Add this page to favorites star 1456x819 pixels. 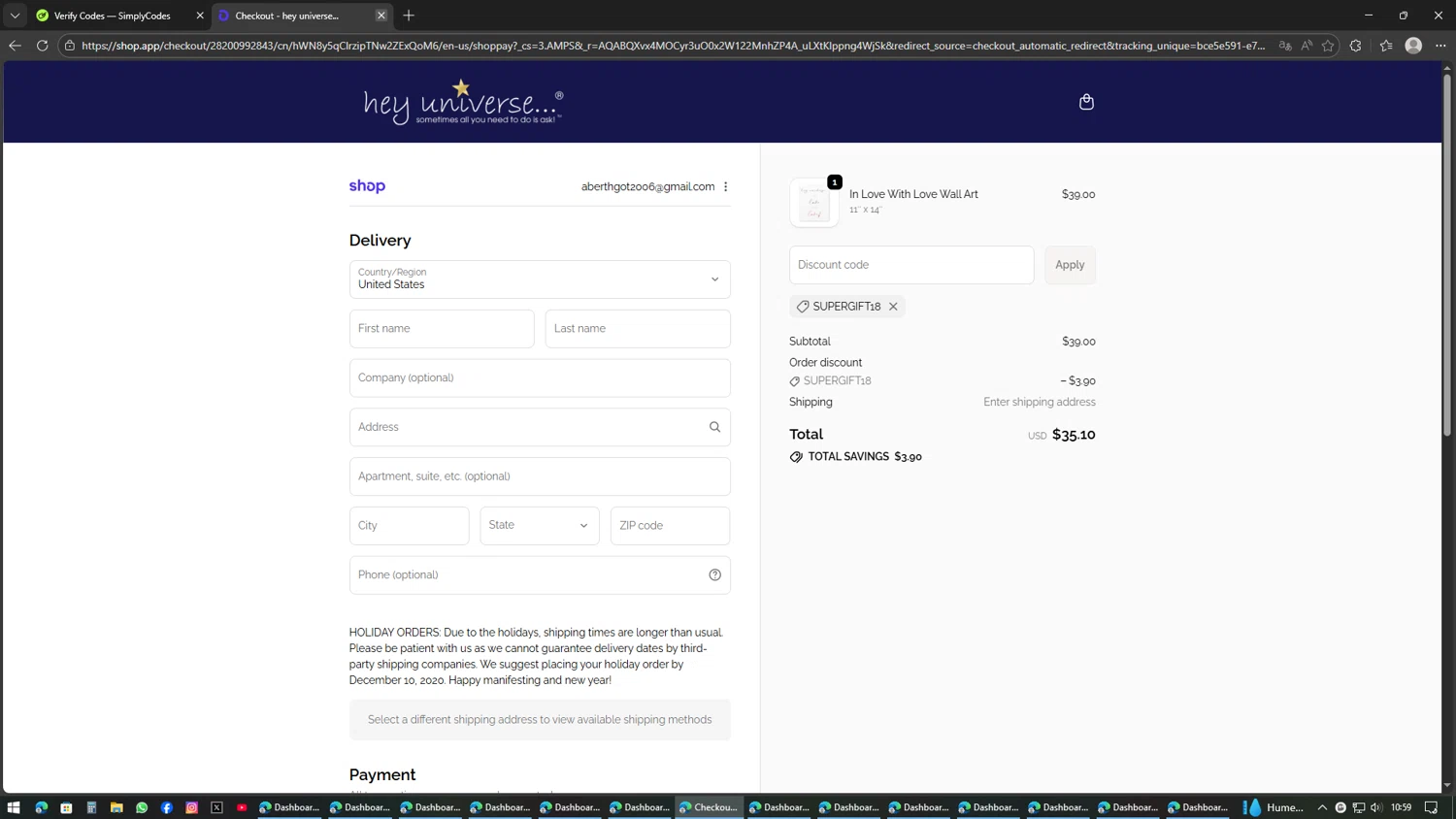tap(1328, 46)
